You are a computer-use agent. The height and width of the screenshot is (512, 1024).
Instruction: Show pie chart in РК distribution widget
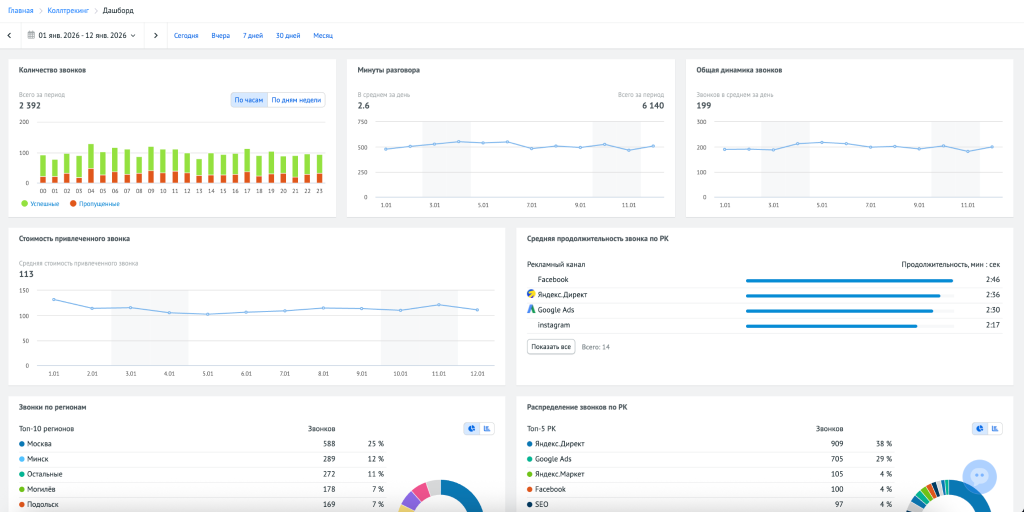[980, 428]
